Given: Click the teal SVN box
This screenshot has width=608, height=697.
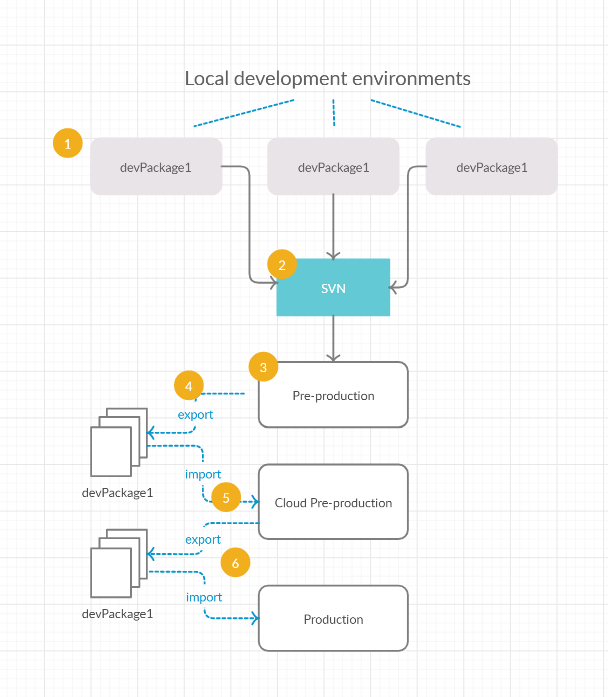Looking at the screenshot, I should (x=333, y=287).
